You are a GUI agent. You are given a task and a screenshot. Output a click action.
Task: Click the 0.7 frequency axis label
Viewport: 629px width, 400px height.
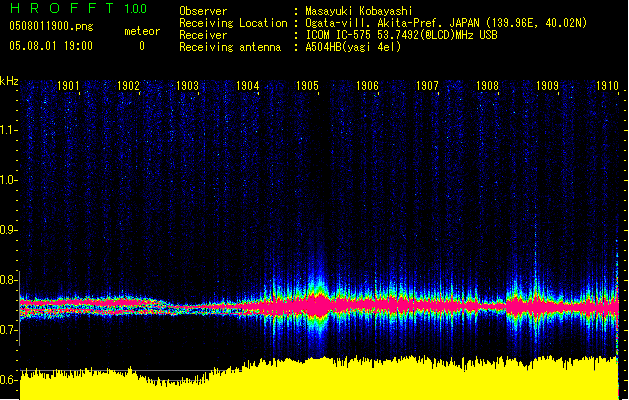click(9, 330)
